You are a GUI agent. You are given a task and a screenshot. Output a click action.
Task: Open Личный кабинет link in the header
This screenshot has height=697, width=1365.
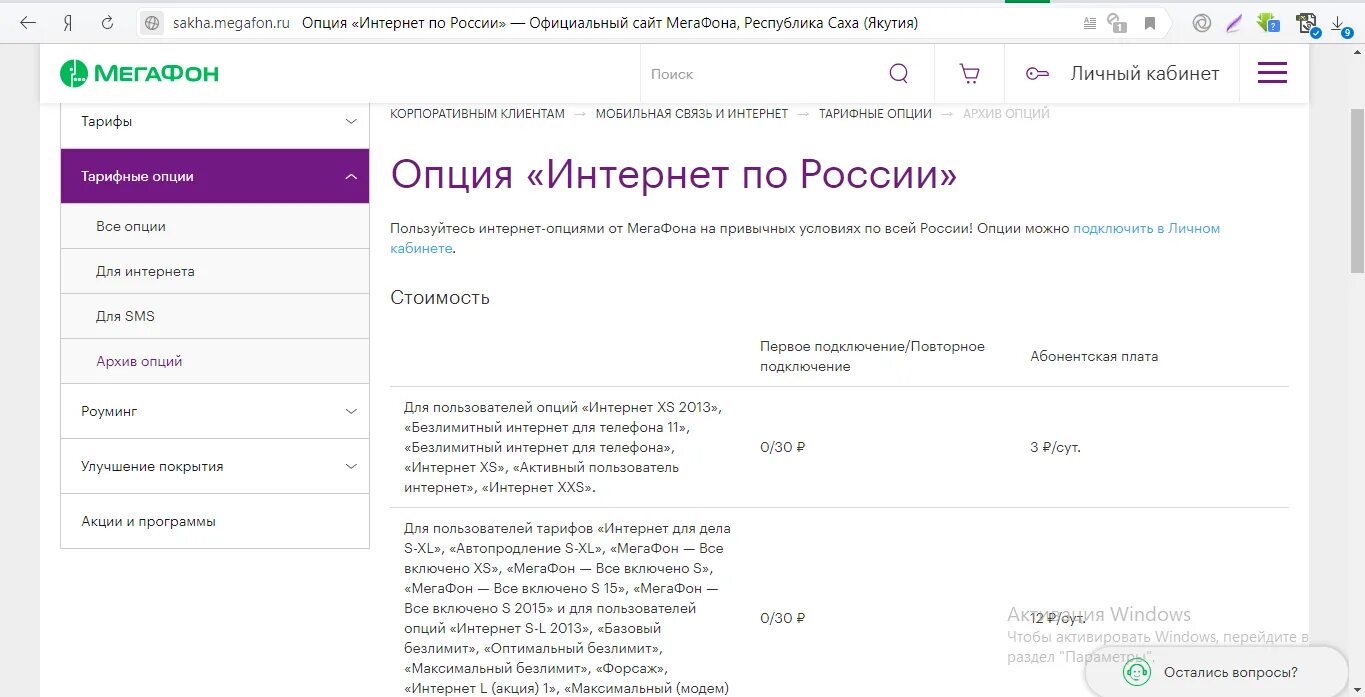pyautogui.click(x=1145, y=73)
